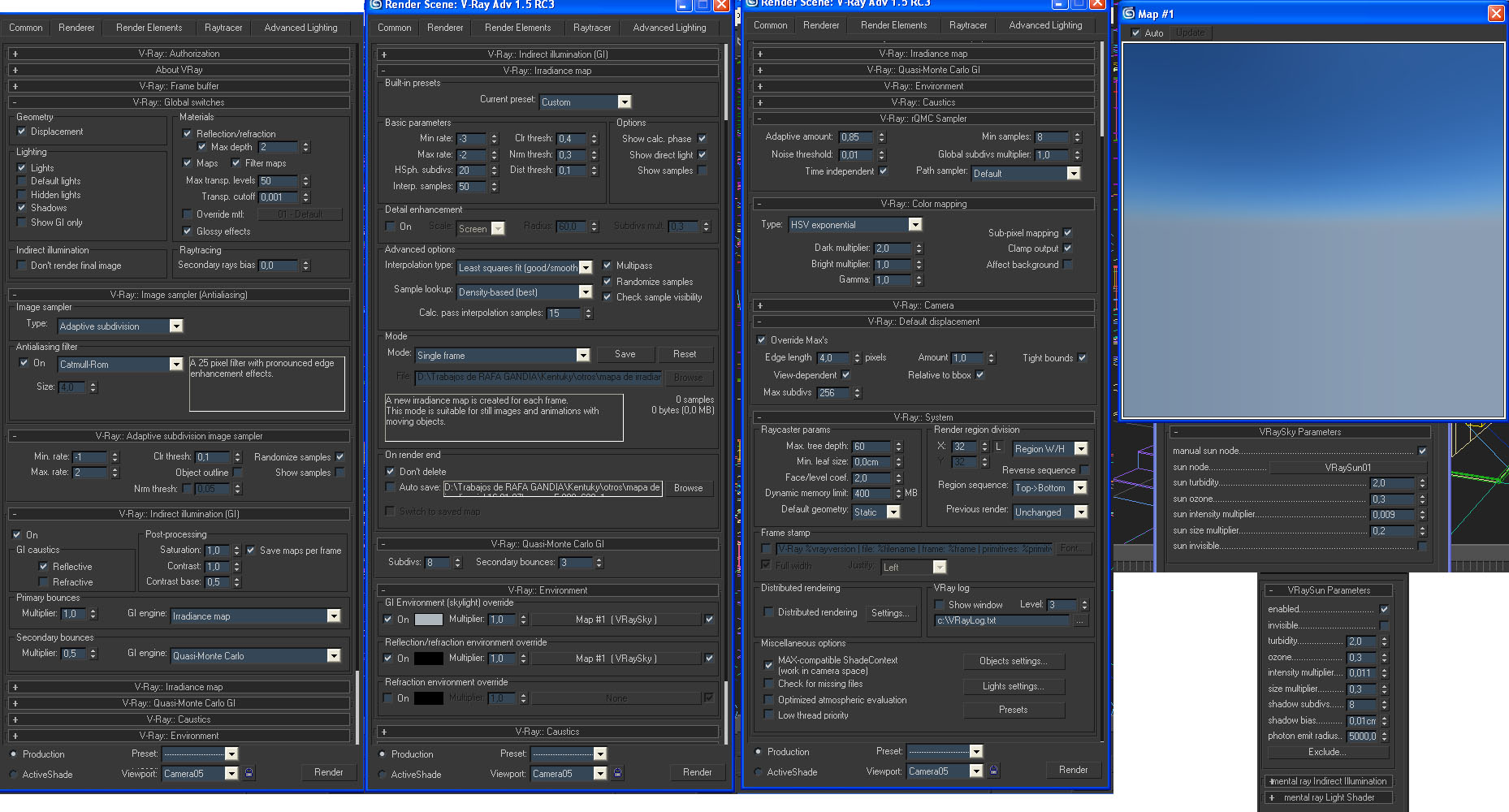Viewport: 1509px width, 812px height.
Task: Click the Max depth spinner arrows
Action: tap(305, 147)
